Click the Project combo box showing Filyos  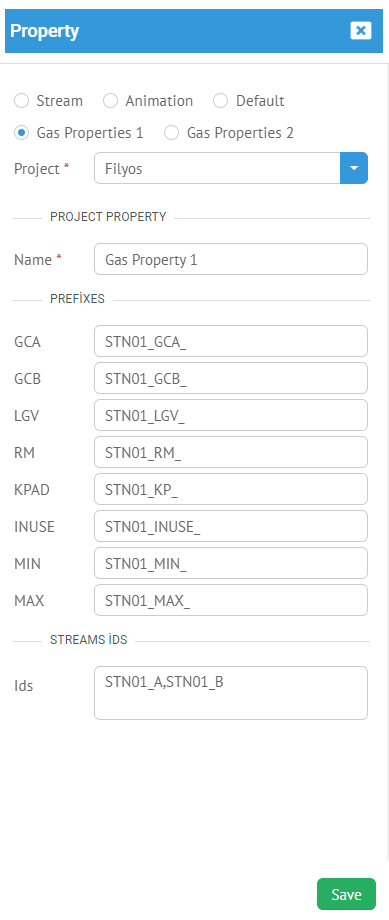(231, 168)
